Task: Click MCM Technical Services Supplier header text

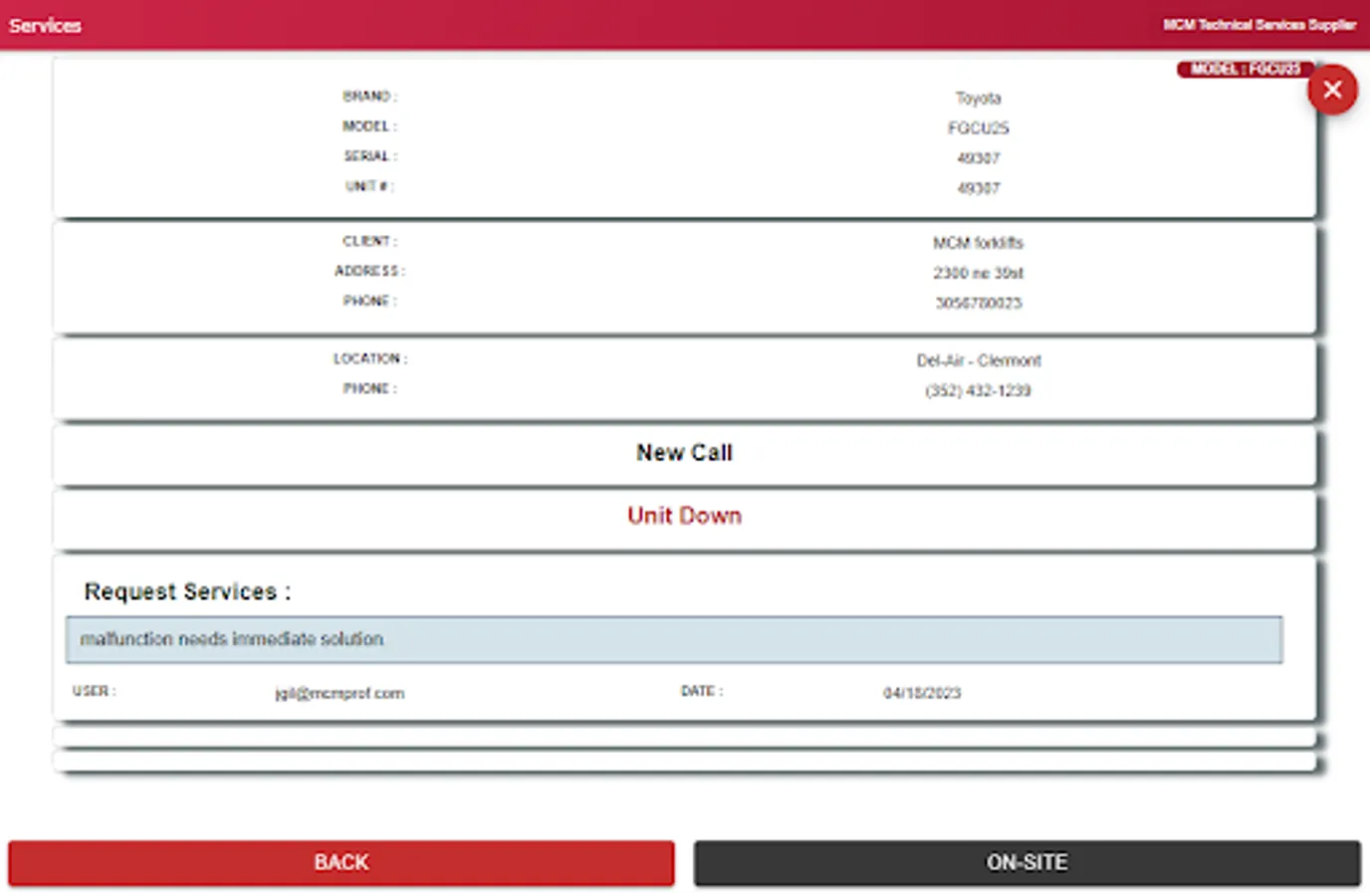Action: tap(1259, 25)
